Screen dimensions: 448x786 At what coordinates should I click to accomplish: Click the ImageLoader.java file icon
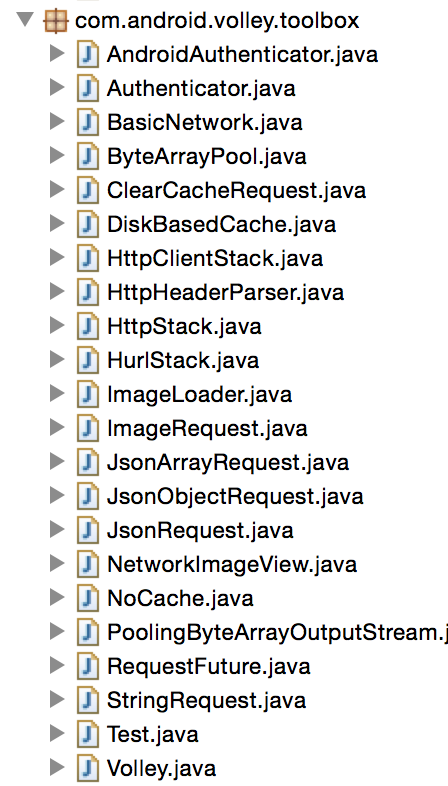pyautogui.click(x=88, y=396)
